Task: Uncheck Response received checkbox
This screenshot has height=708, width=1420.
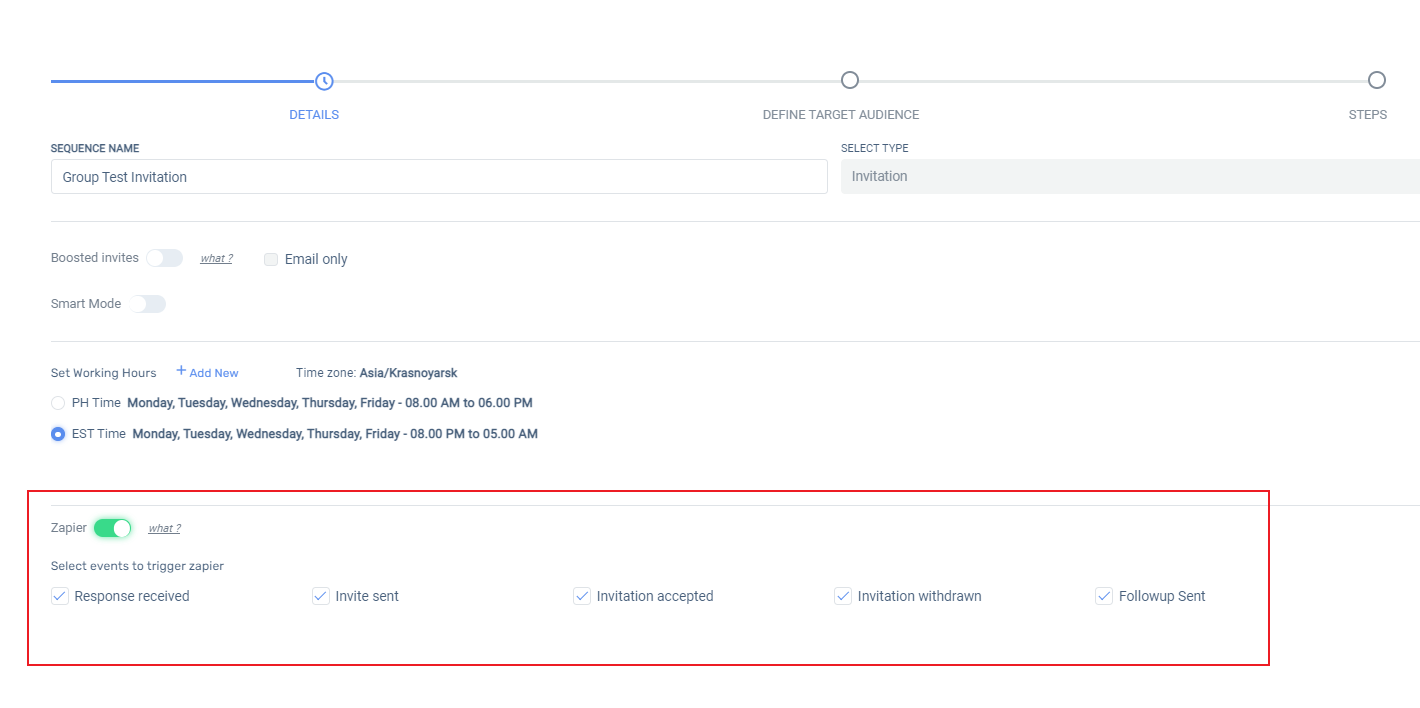Action: 60,596
